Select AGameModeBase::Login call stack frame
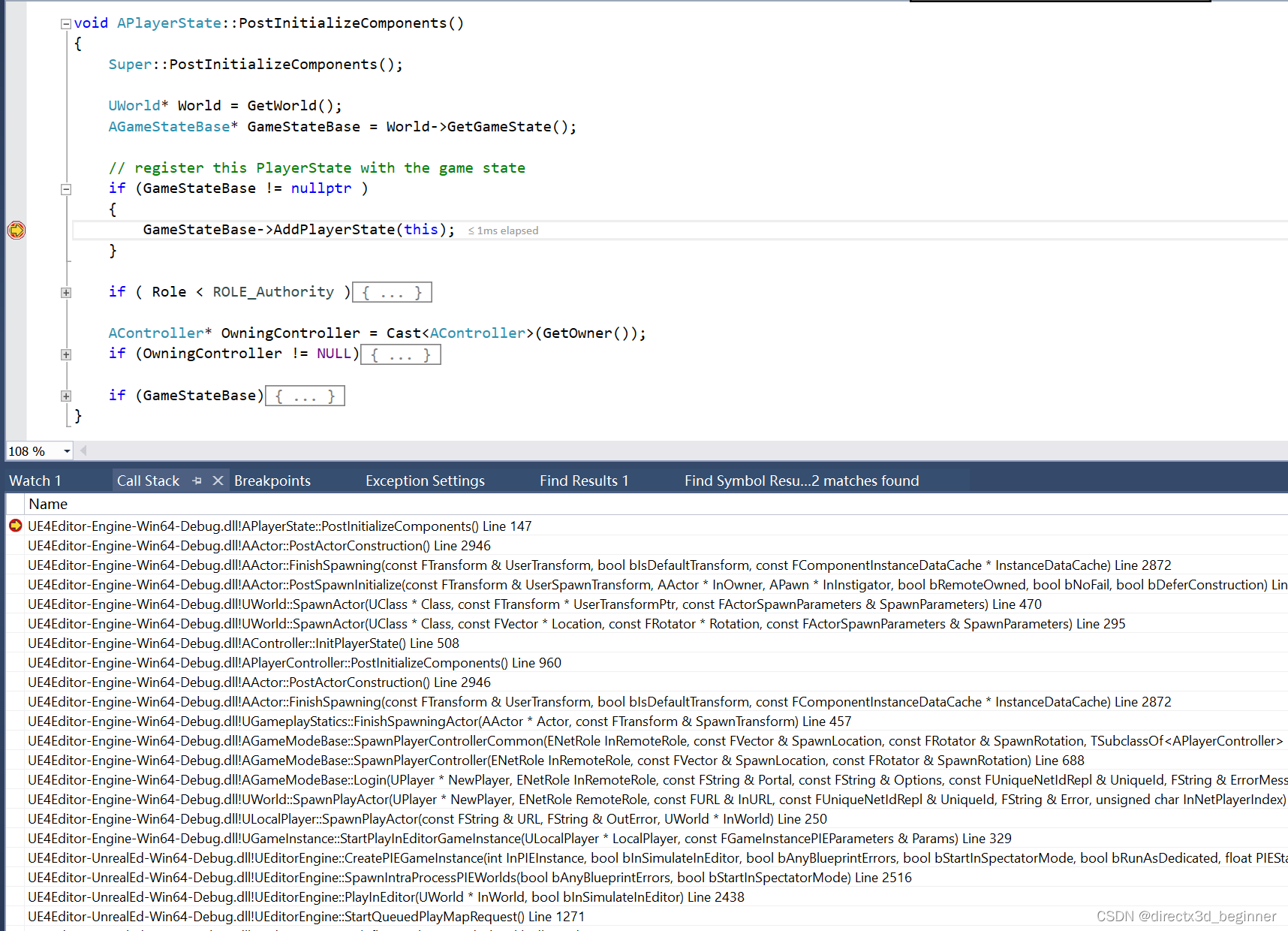The width and height of the screenshot is (1288, 931). [658, 780]
